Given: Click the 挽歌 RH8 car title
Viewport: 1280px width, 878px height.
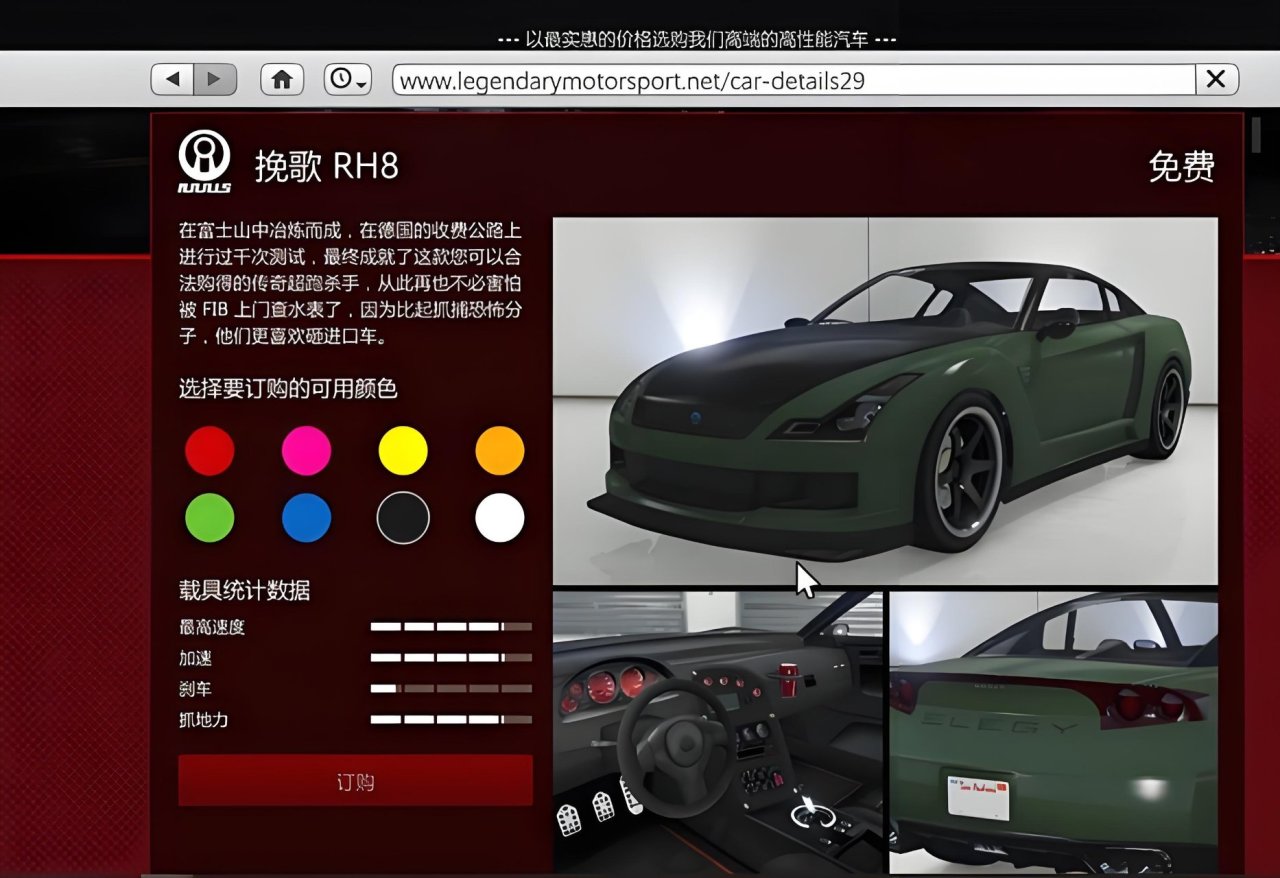Looking at the screenshot, I should (x=327, y=166).
